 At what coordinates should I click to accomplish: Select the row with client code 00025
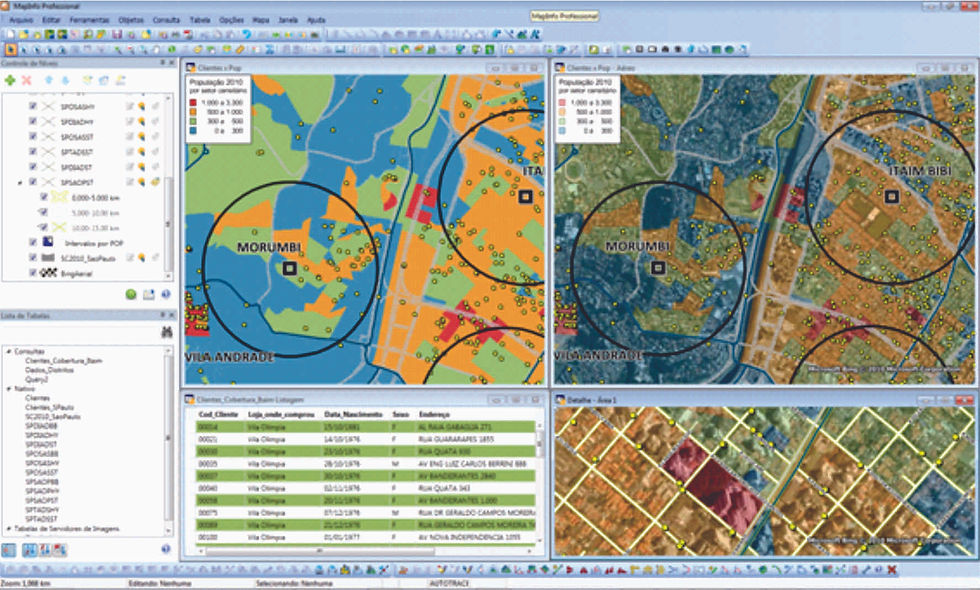click(x=366, y=464)
